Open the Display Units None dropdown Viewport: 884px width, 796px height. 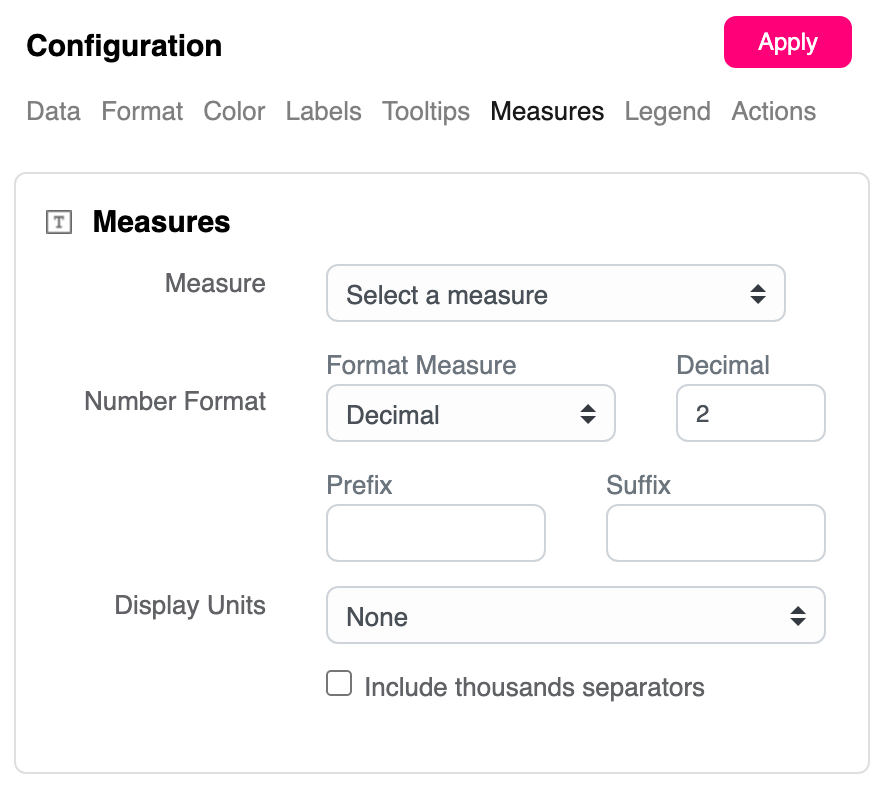575,616
